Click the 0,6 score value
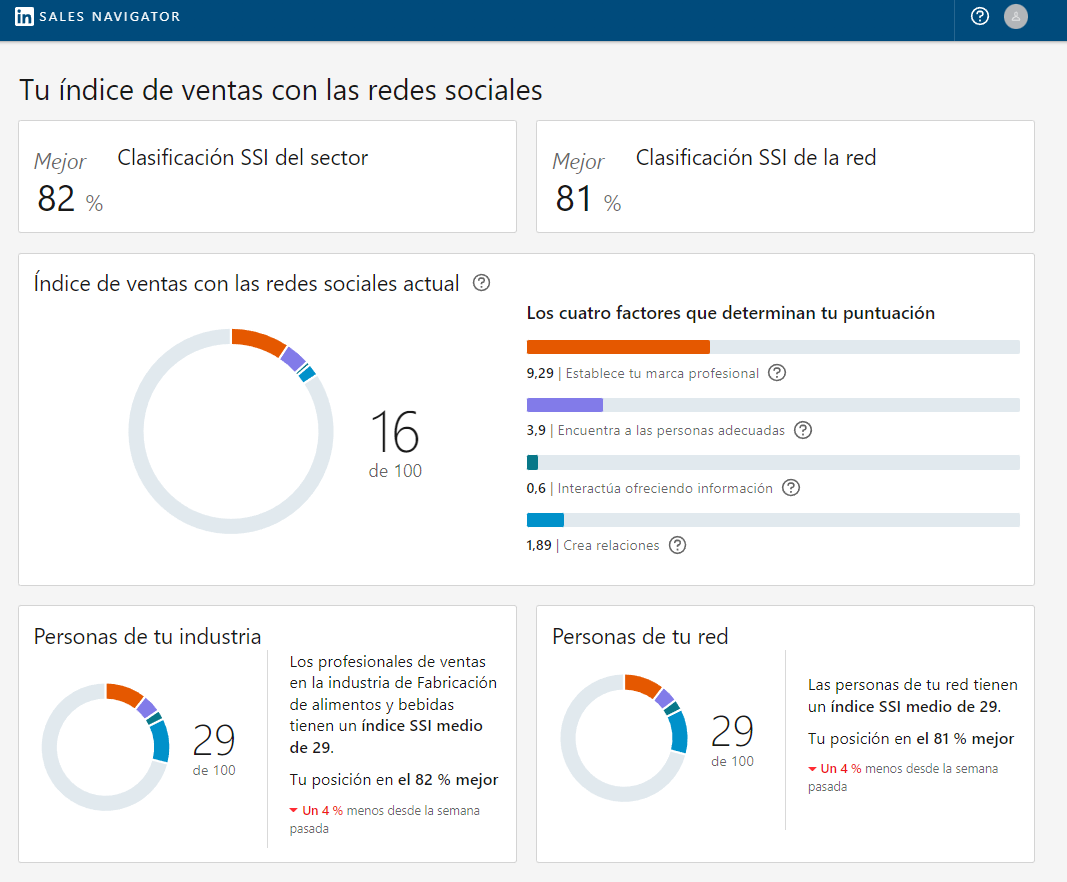1067x882 pixels. click(x=536, y=489)
